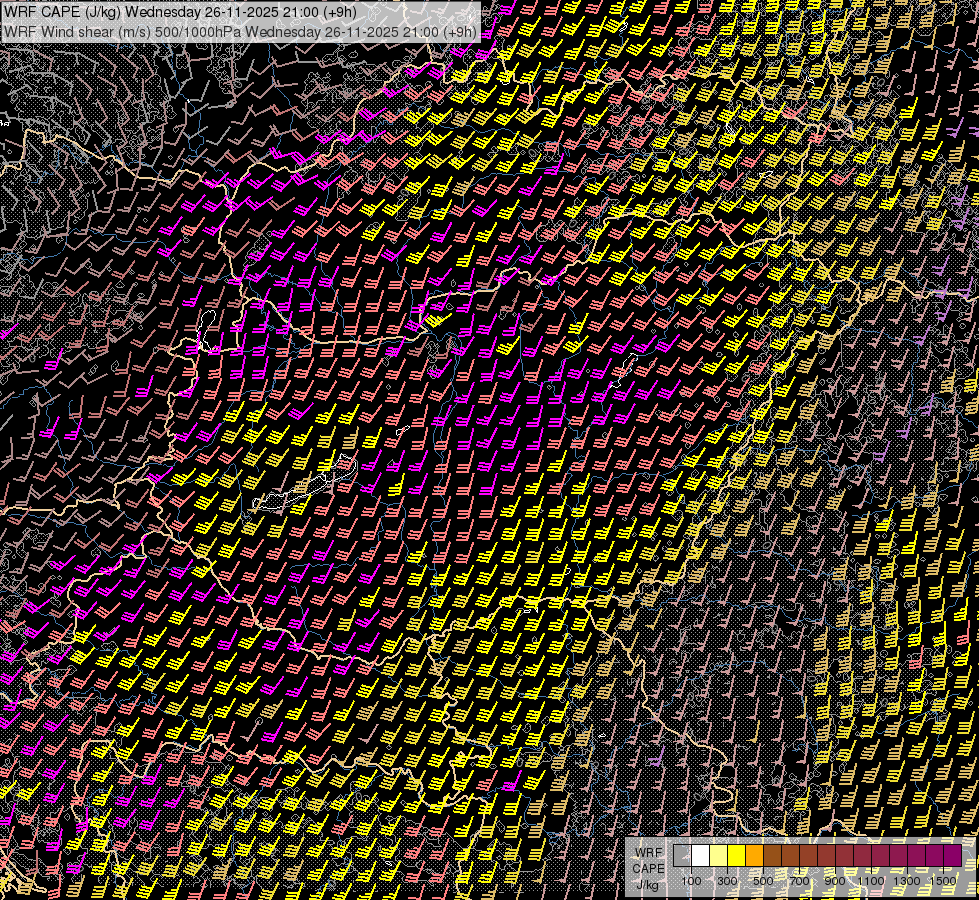The height and width of the screenshot is (900, 979).
Task: Click the 700 value on the CAPE scale
Action: (799, 880)
